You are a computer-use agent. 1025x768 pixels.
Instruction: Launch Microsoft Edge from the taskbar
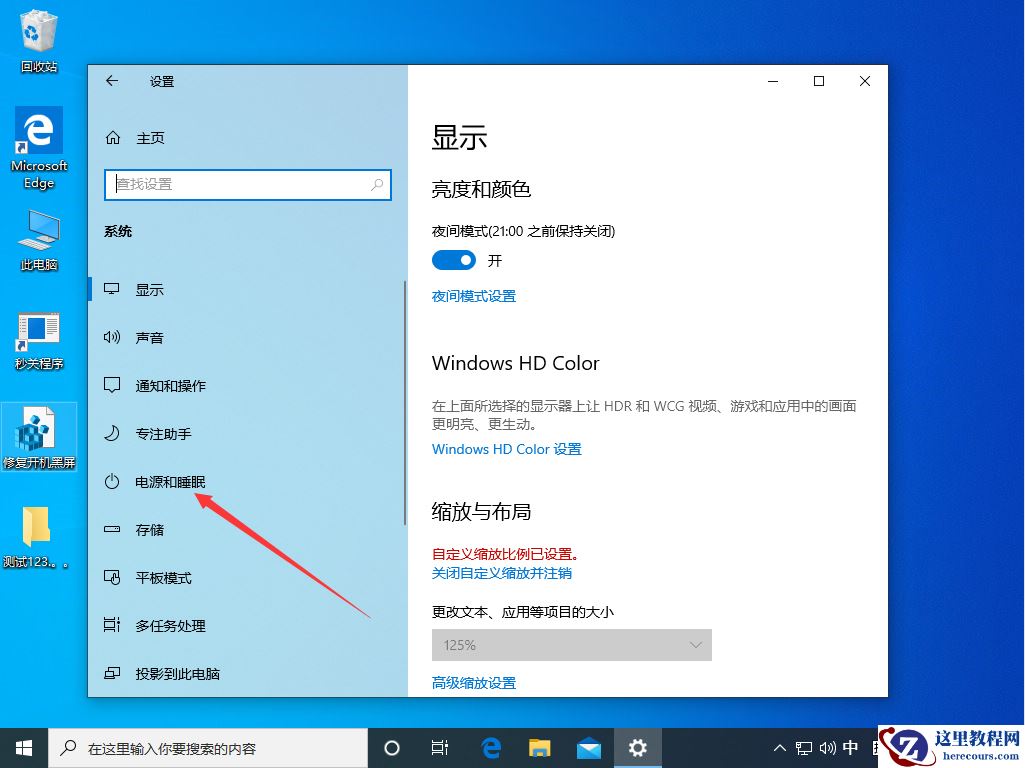coord(490,747)
